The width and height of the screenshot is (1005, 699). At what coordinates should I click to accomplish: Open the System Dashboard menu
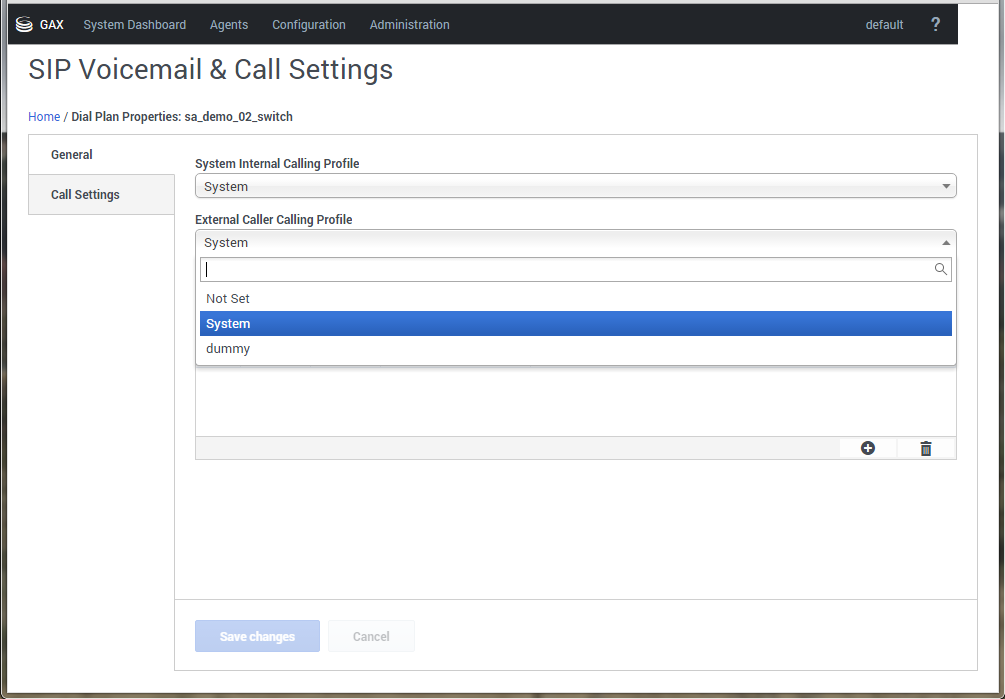(134, 25)
